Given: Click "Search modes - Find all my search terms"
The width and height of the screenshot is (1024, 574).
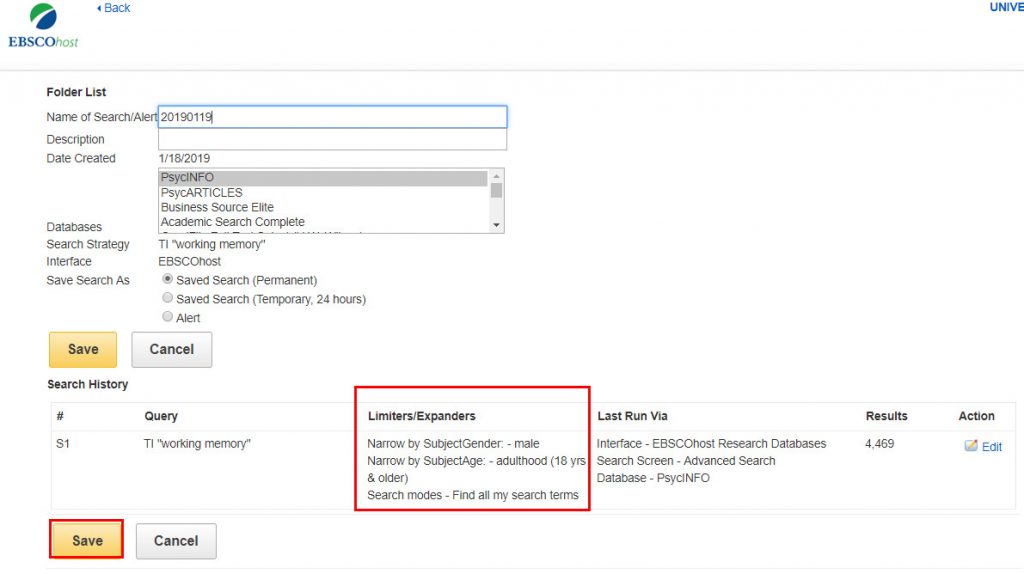Looking at the screenshot, I should [x=473, y=495].
